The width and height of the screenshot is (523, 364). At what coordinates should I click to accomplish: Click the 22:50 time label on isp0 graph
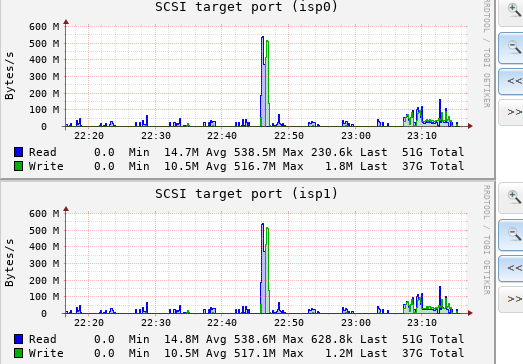pyautogui.click(x=289, y=136)
